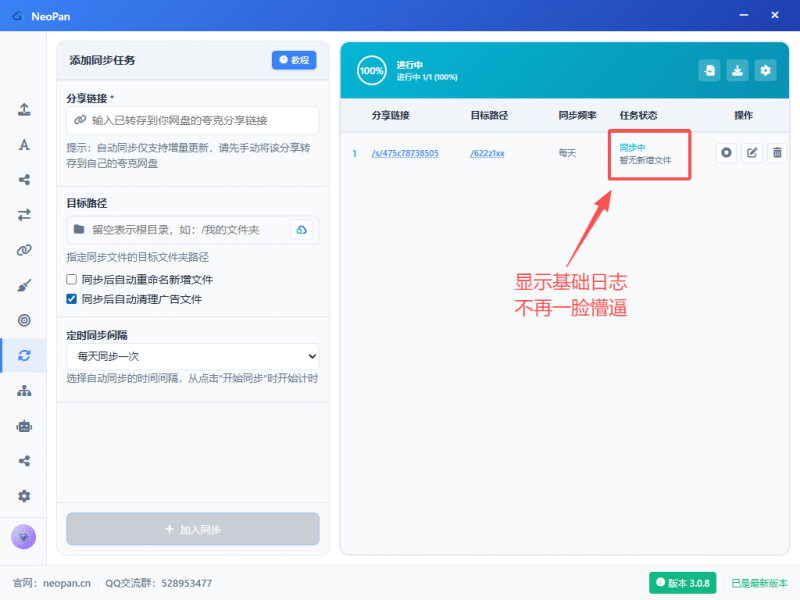Click the cloud folder picker icon
This screenshot has width=800, height=600.
coord(301,230)
